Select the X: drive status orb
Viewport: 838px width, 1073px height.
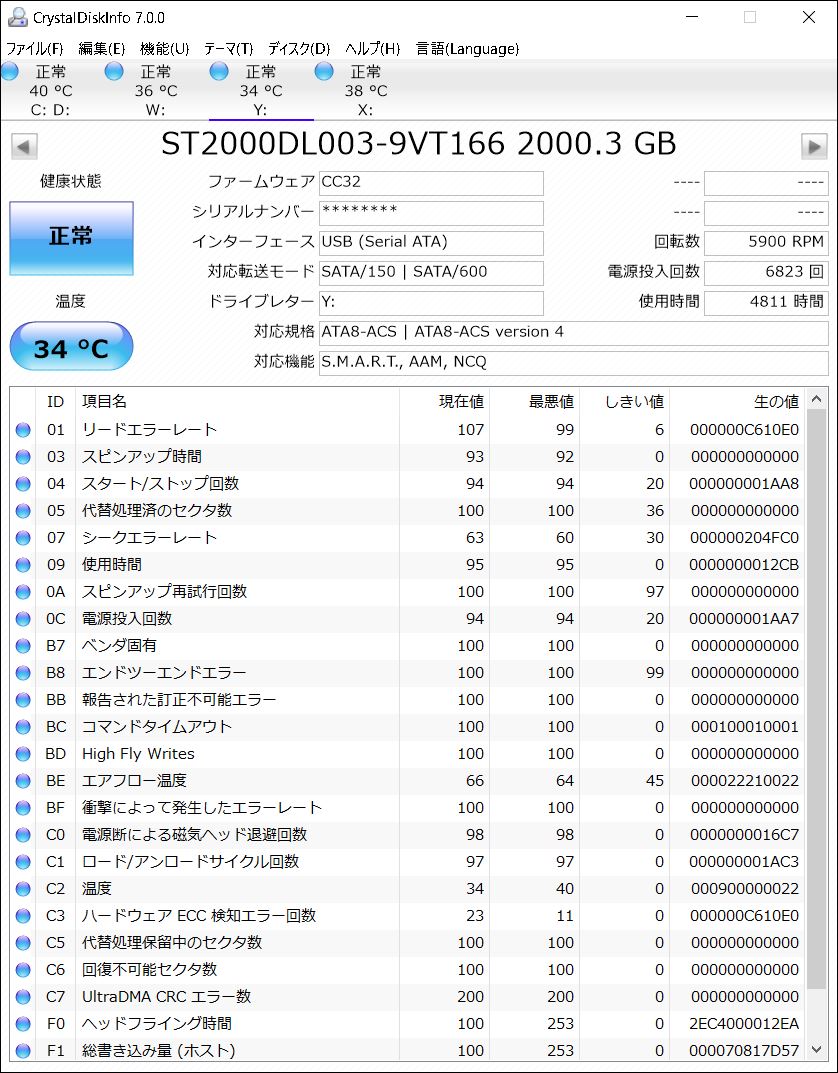coord(323,71)
